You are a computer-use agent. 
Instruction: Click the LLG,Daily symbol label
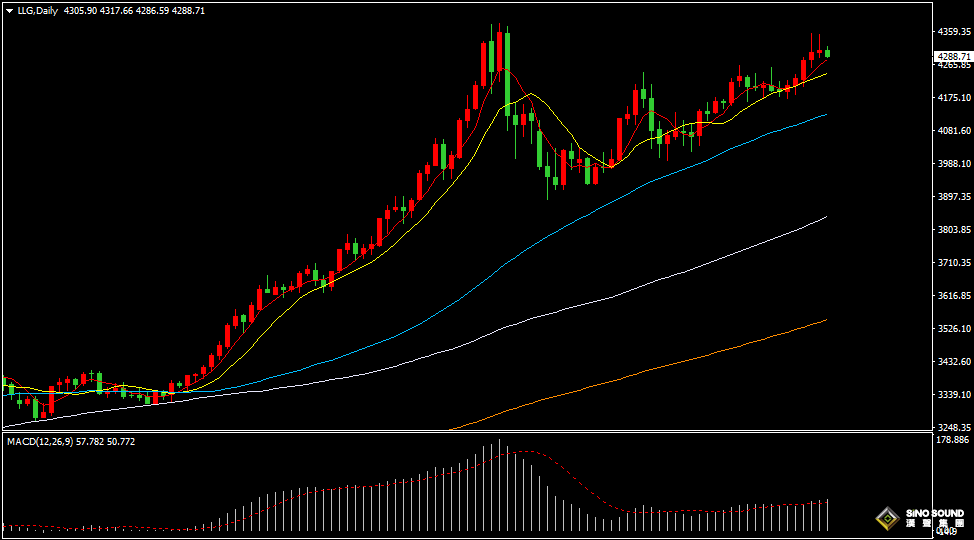(37, 10)
